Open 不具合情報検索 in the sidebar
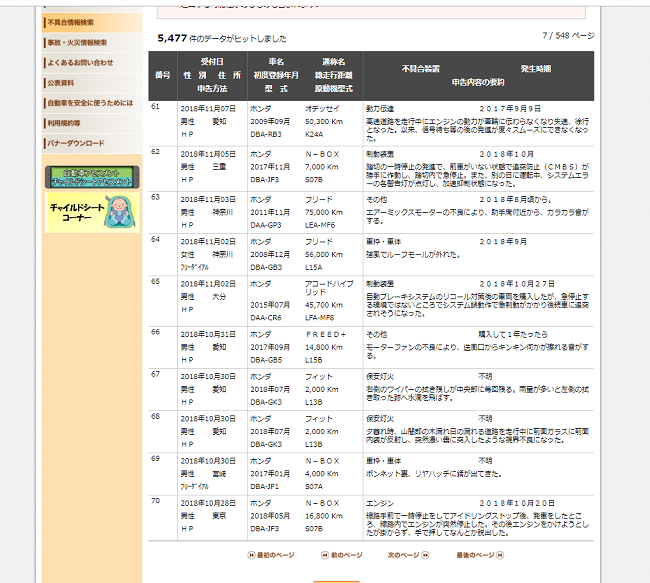The width and height of the screenshot is (650, 583). 92,22
